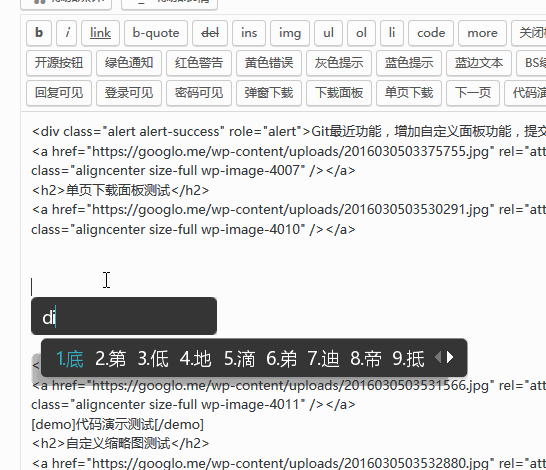Insert a 灰色提示 alert block
Screen dimensions: 546x470
tap(339, 63)
